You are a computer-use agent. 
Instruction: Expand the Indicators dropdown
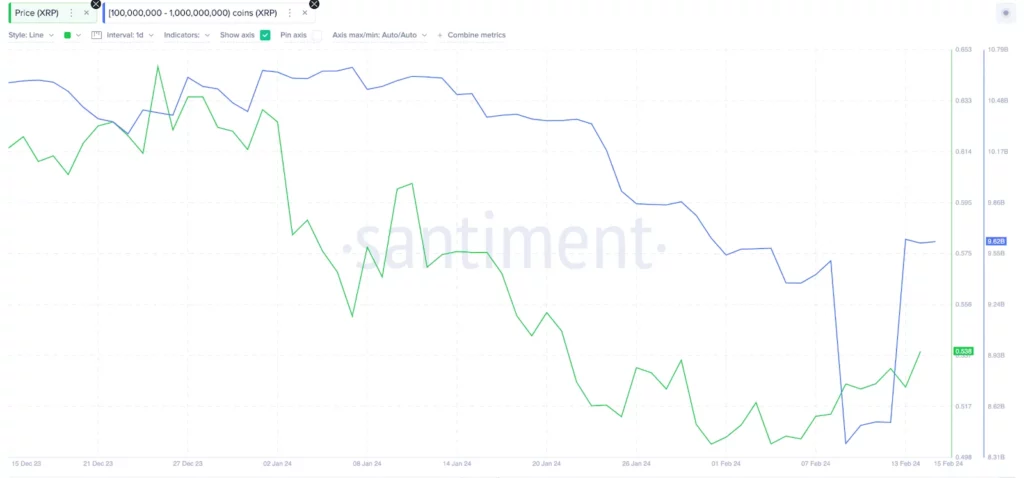pyautogui.click(x=187, y=35)
